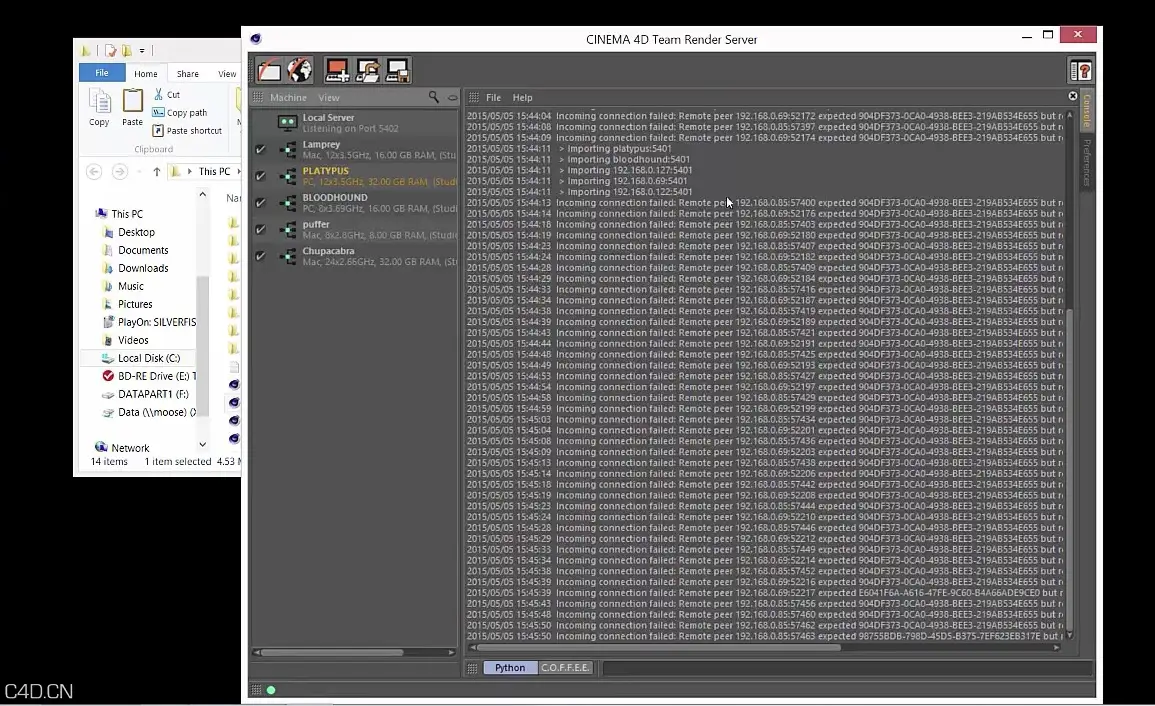The height and width of the screenshot is (706, 1155).
Task: Click the magnifier search icon in machine panel
Action: [x=434, y=97]
